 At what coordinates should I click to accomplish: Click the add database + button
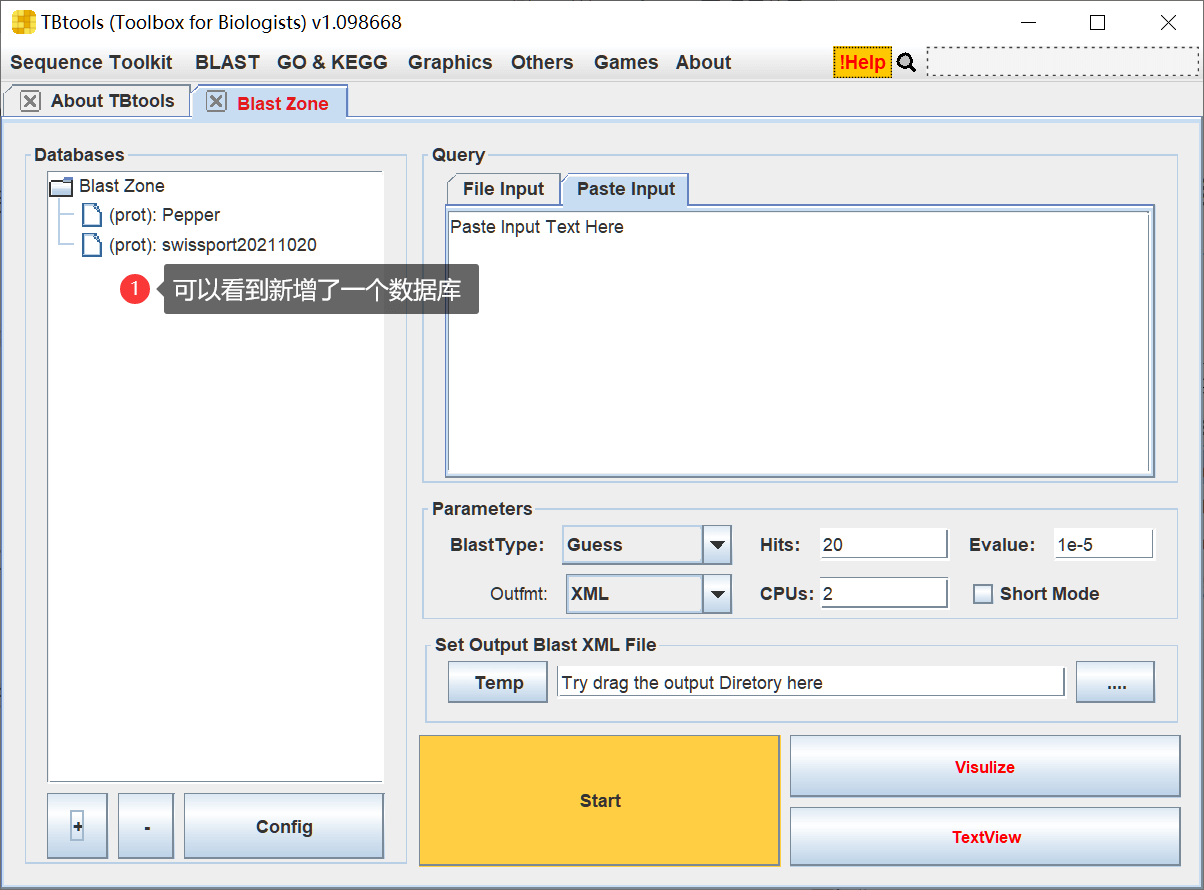point(77,827)
